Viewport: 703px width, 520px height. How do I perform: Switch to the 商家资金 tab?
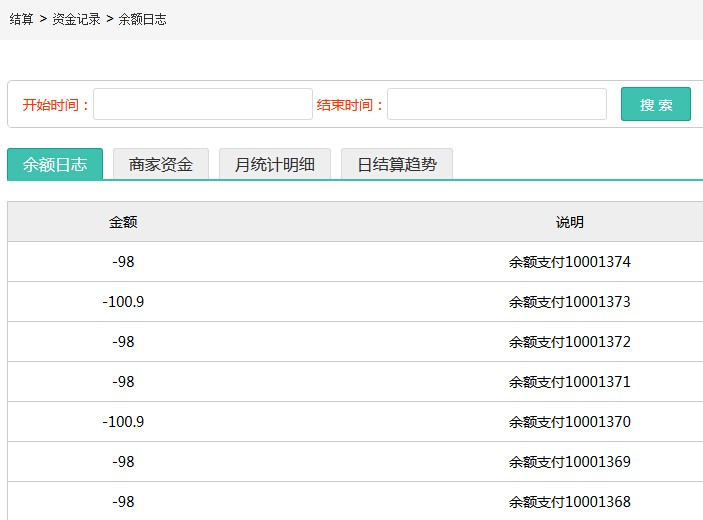click(x=161, y=164)
